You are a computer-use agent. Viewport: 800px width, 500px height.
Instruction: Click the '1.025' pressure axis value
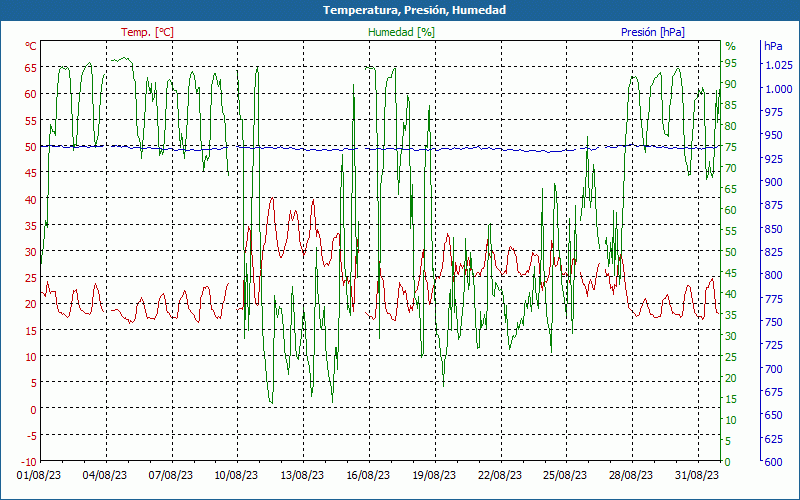click(x=779, y=65)
